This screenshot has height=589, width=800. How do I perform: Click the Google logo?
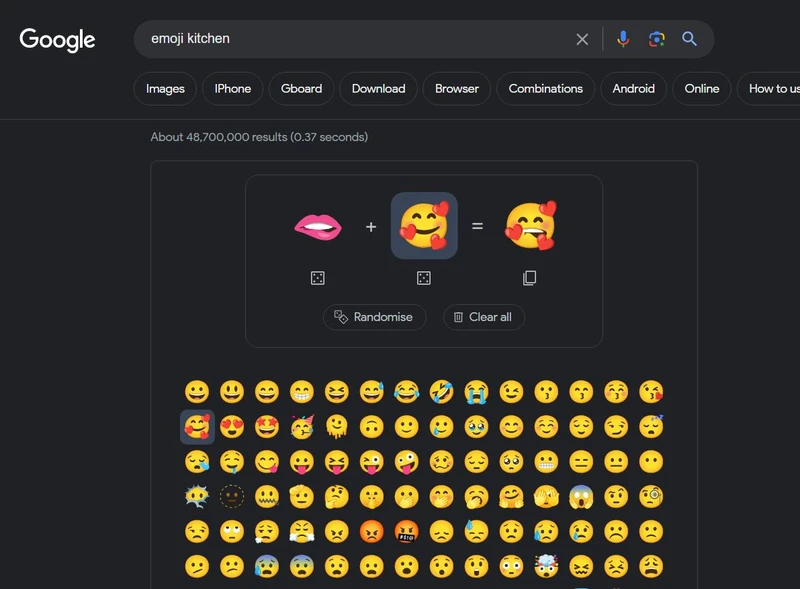pyautogui.click(x=57, y=40)
